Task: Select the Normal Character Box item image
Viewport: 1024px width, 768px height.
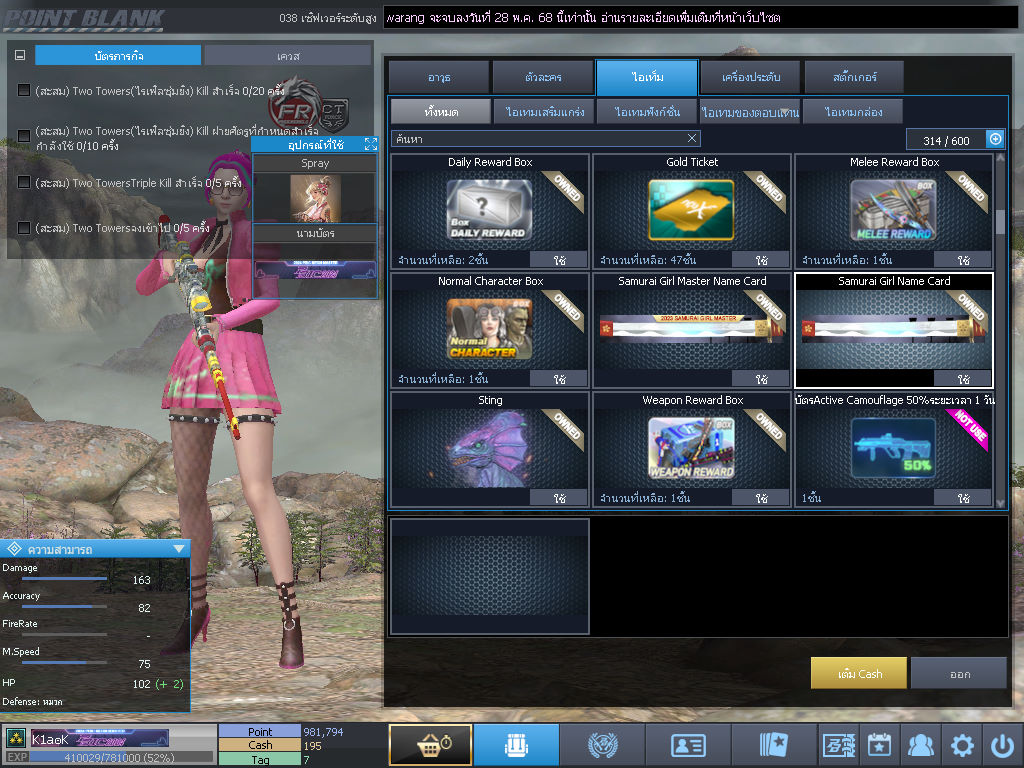Action: click(490, 328)
